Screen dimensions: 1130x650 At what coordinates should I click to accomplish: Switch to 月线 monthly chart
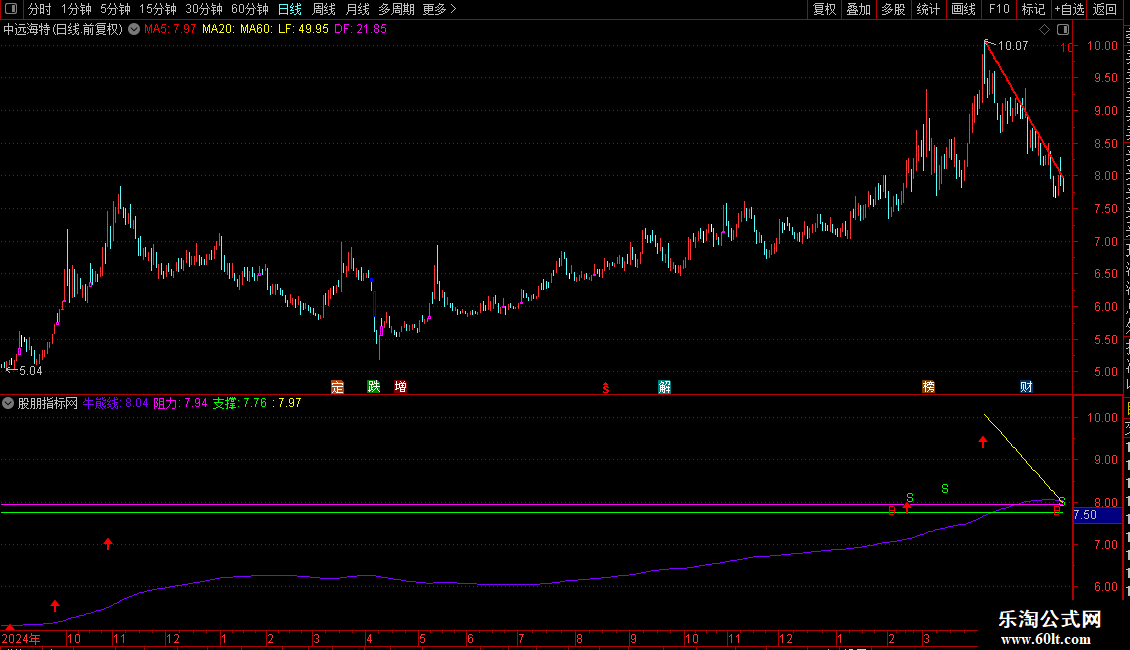click(357, 9)
